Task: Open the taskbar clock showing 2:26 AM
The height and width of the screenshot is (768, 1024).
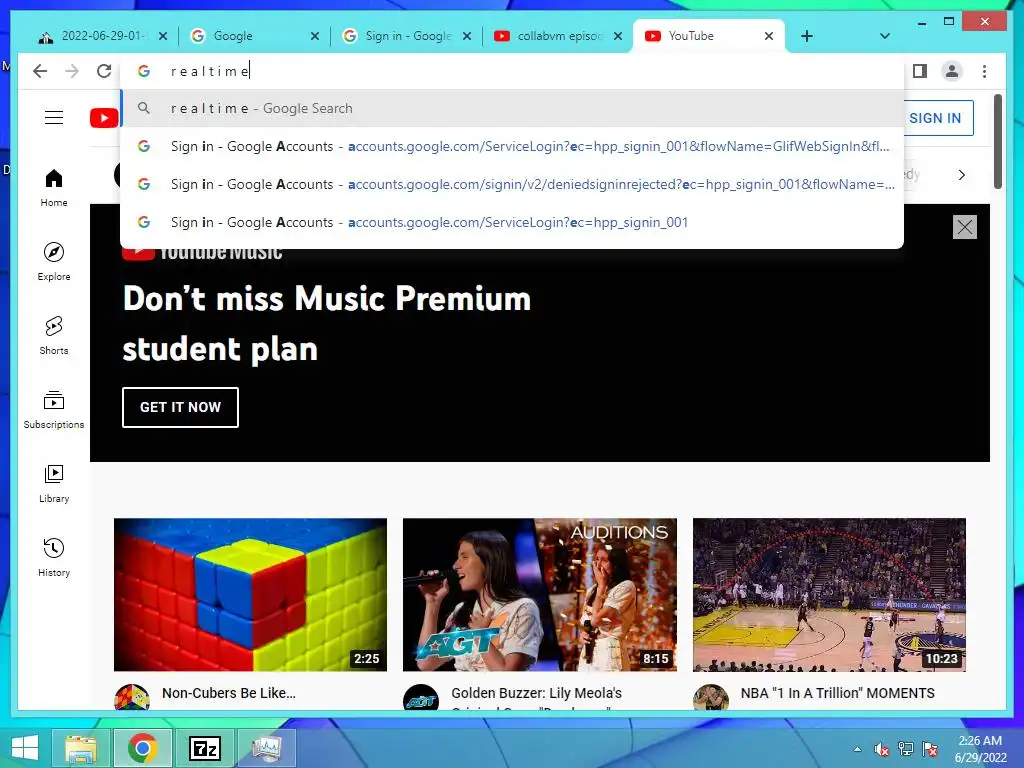Action: [x=980, y=749]
